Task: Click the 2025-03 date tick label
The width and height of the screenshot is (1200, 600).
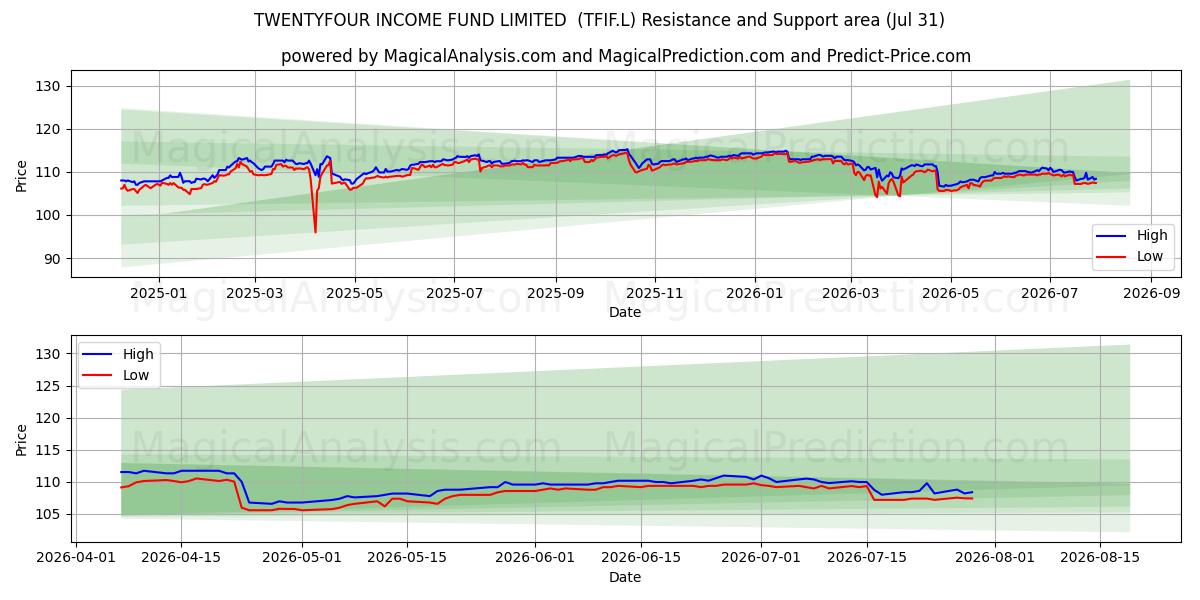Action: (254, 294)
